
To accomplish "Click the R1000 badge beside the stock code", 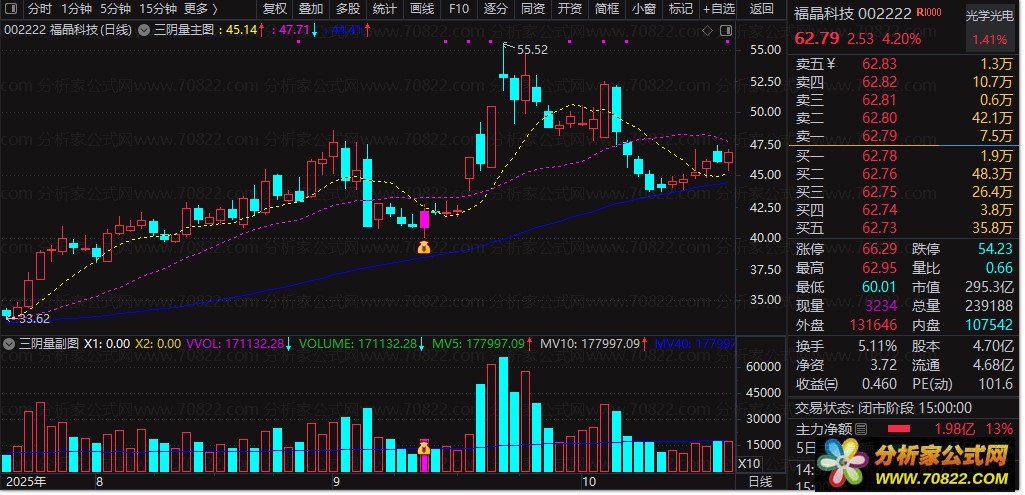I will 929,12.
